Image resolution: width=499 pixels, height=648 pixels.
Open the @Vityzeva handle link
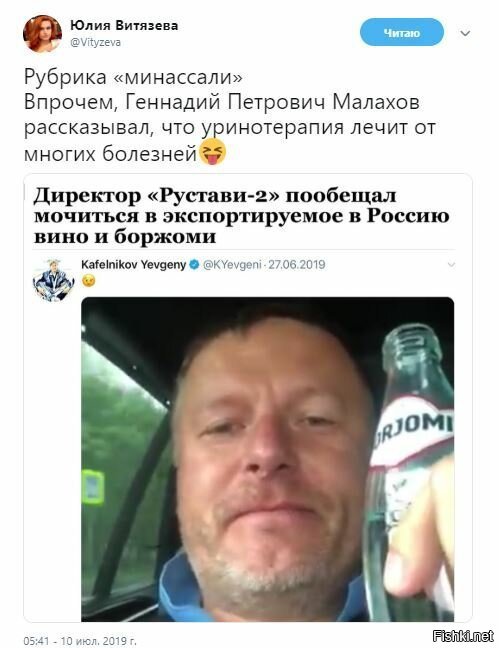point(95,42)
